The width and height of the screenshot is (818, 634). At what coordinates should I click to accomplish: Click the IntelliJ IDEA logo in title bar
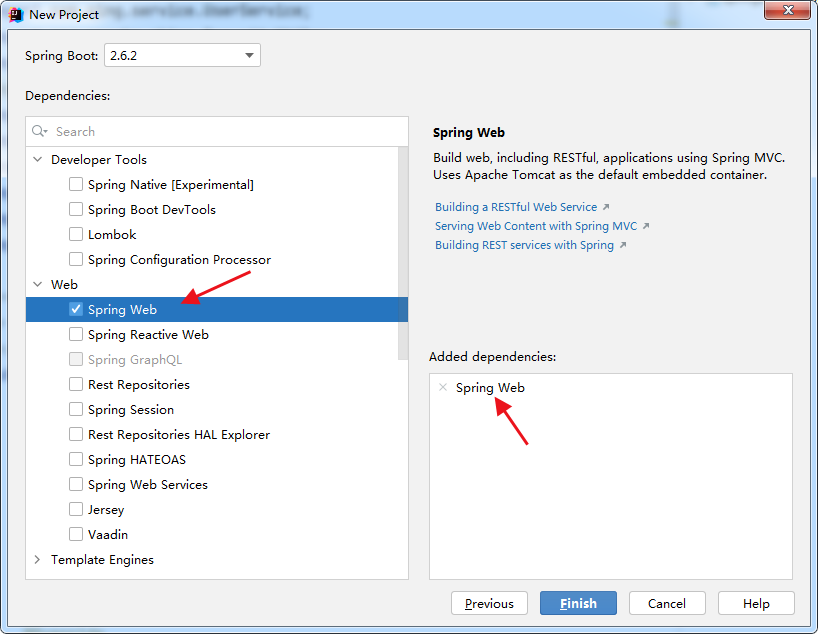16,15
